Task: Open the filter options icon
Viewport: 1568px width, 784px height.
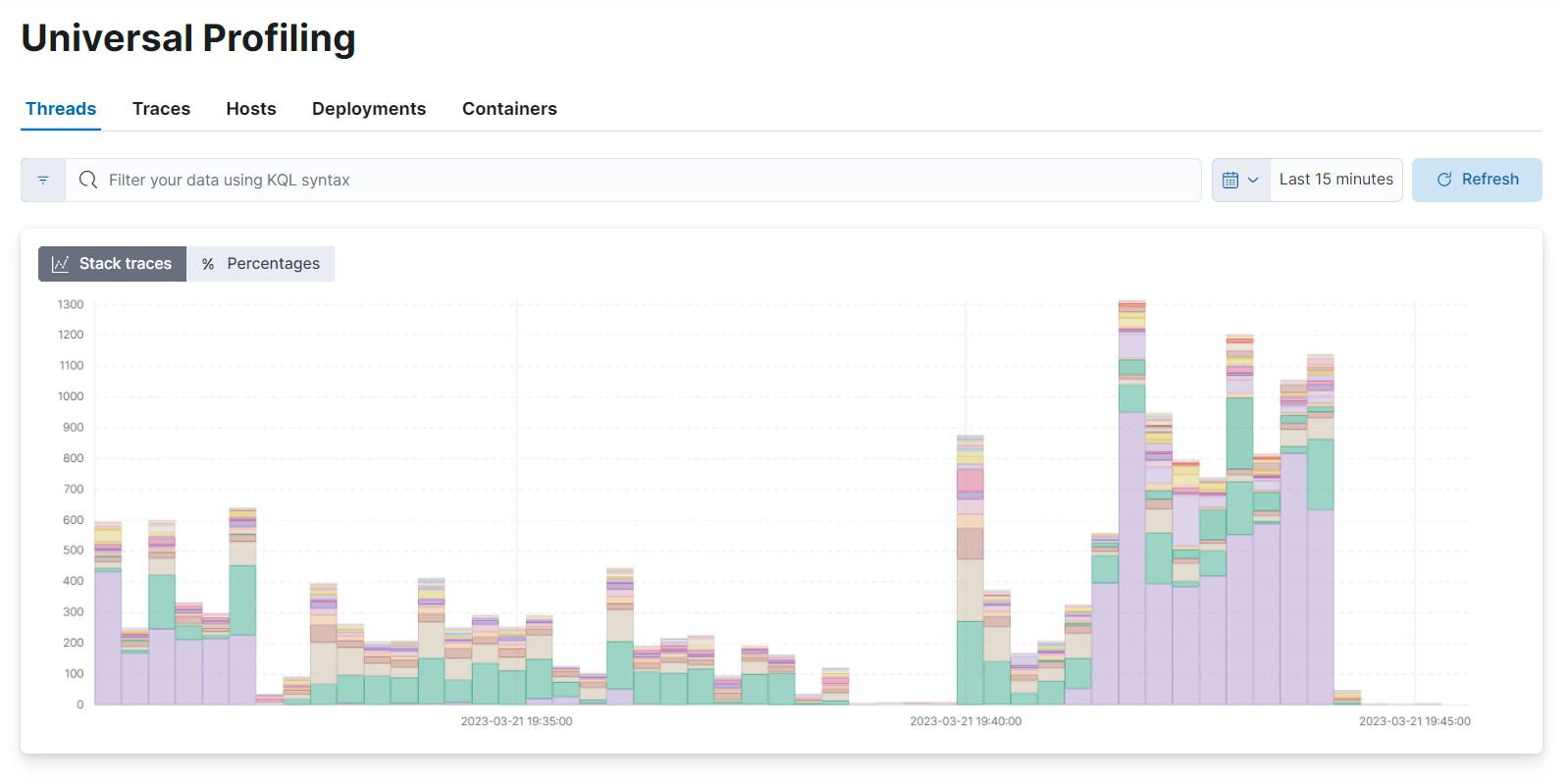Action: (x=43, y=181)
